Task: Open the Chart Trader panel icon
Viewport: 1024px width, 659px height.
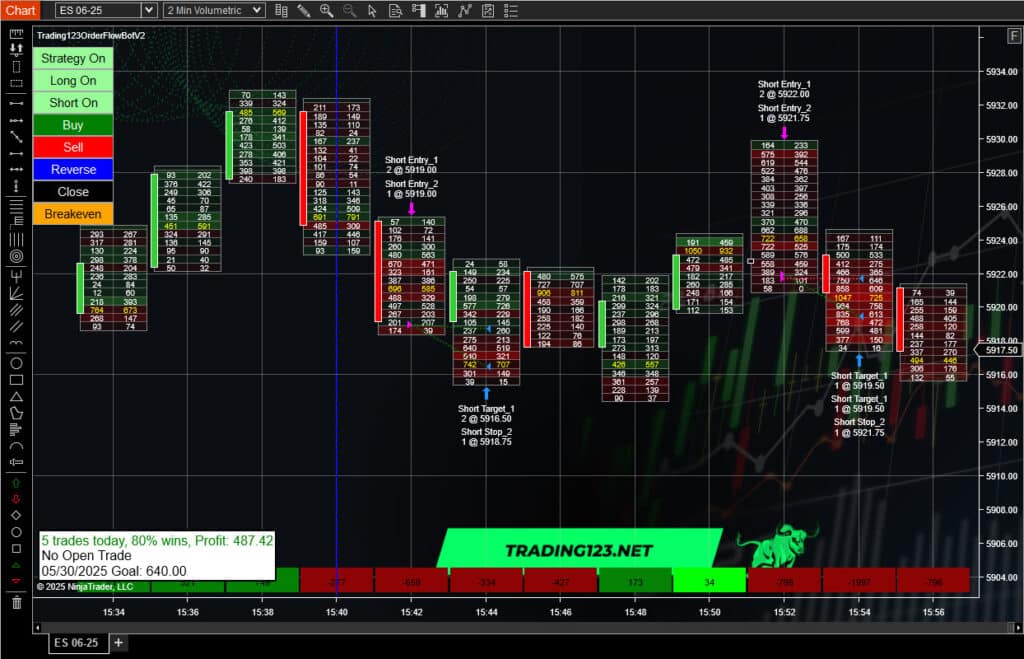Action: pos(419,10)
